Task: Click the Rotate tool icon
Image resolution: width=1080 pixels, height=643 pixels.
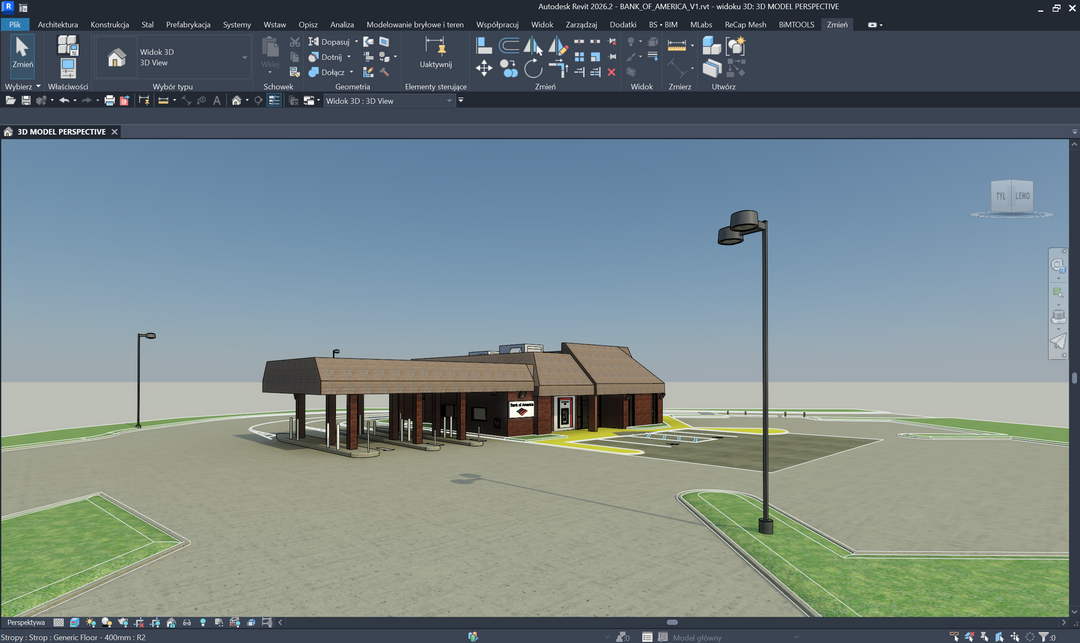Action: coord(534,68)
